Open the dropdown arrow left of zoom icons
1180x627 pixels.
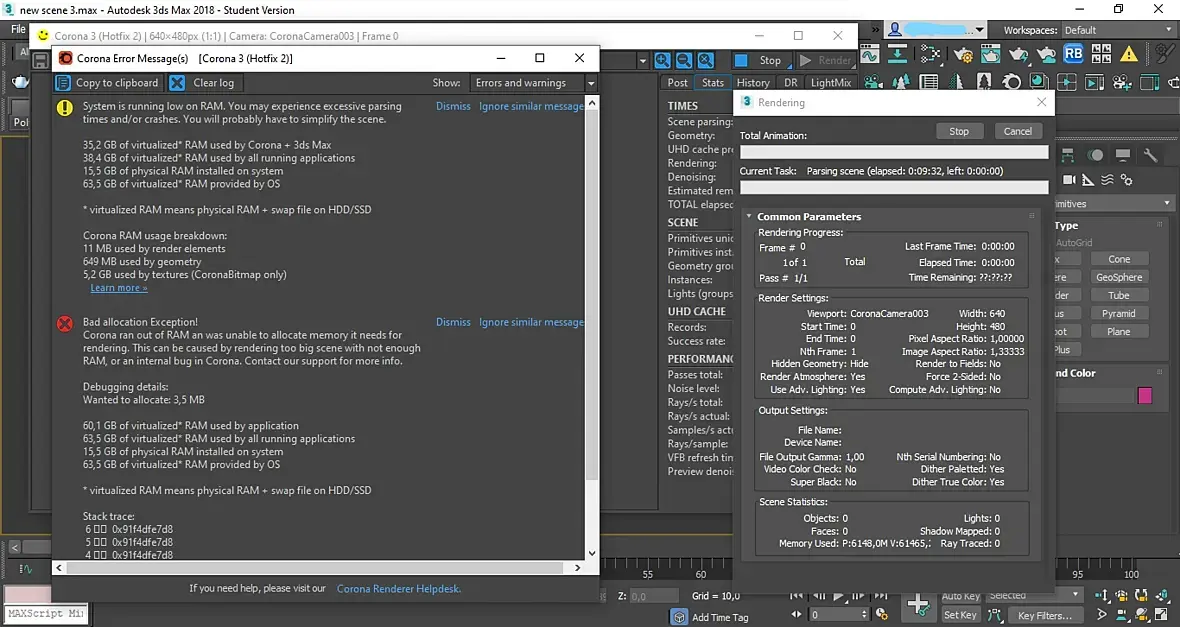coord(642,61)
